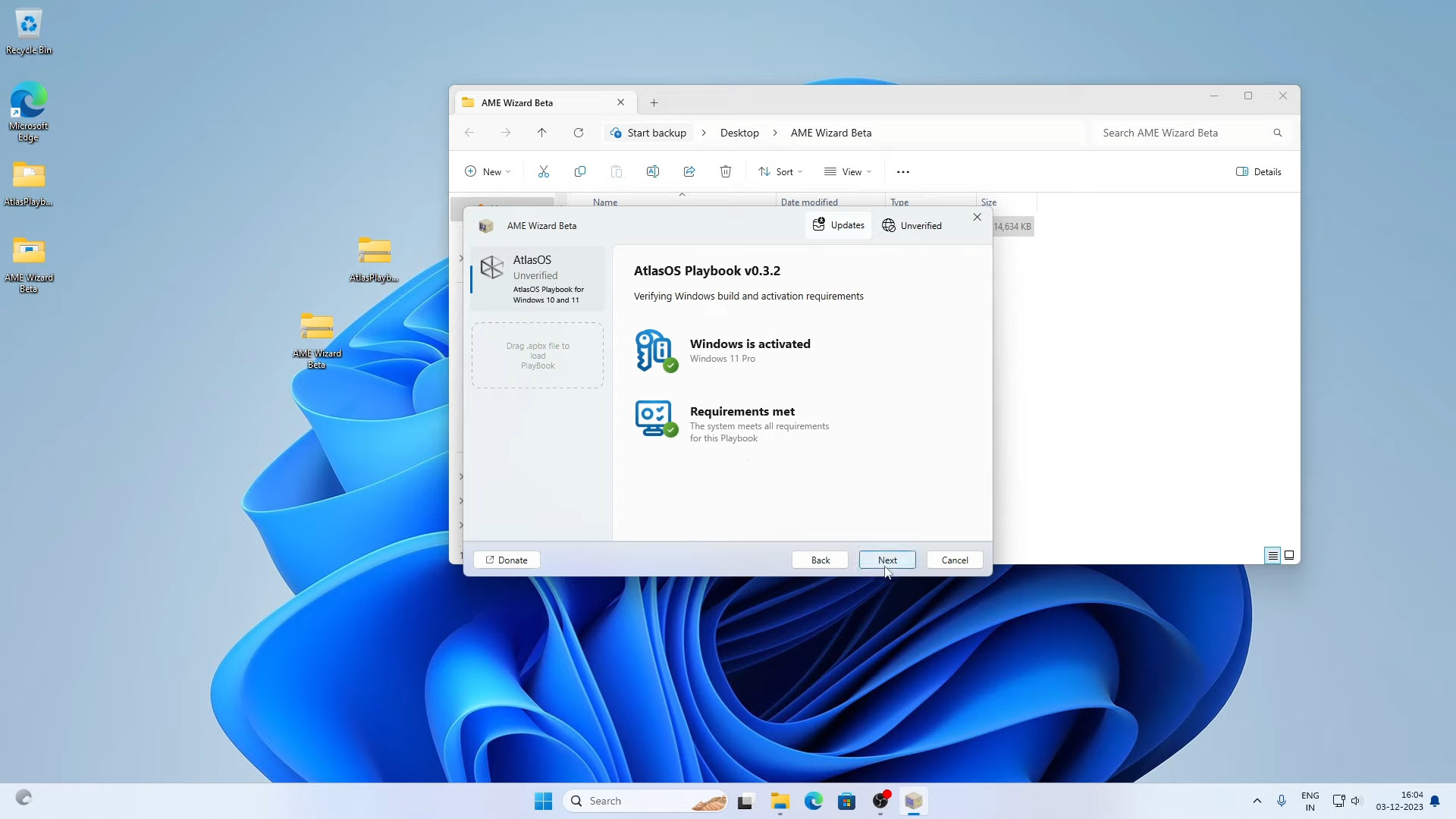Open the View dropdown menu

coord(847,172)
